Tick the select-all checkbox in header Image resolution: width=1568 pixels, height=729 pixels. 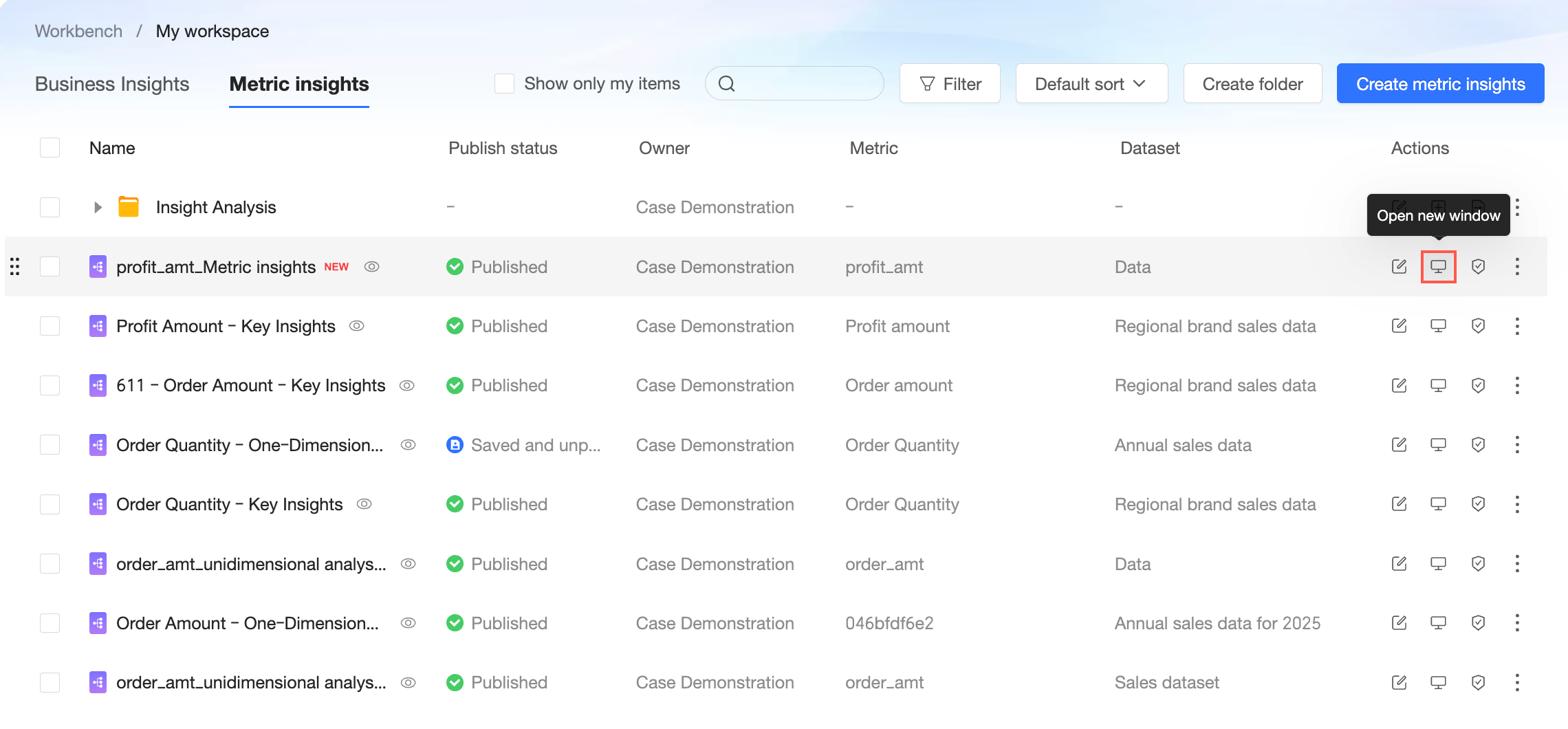tap(50, 148)
